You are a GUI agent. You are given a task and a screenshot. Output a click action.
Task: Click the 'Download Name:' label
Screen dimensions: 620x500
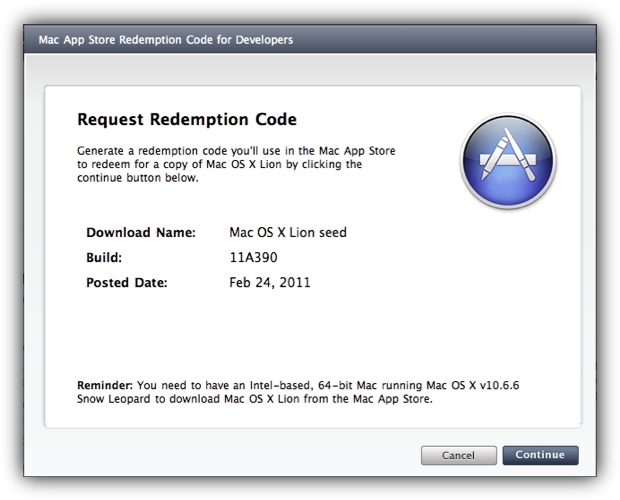click(x=141, y=232)
